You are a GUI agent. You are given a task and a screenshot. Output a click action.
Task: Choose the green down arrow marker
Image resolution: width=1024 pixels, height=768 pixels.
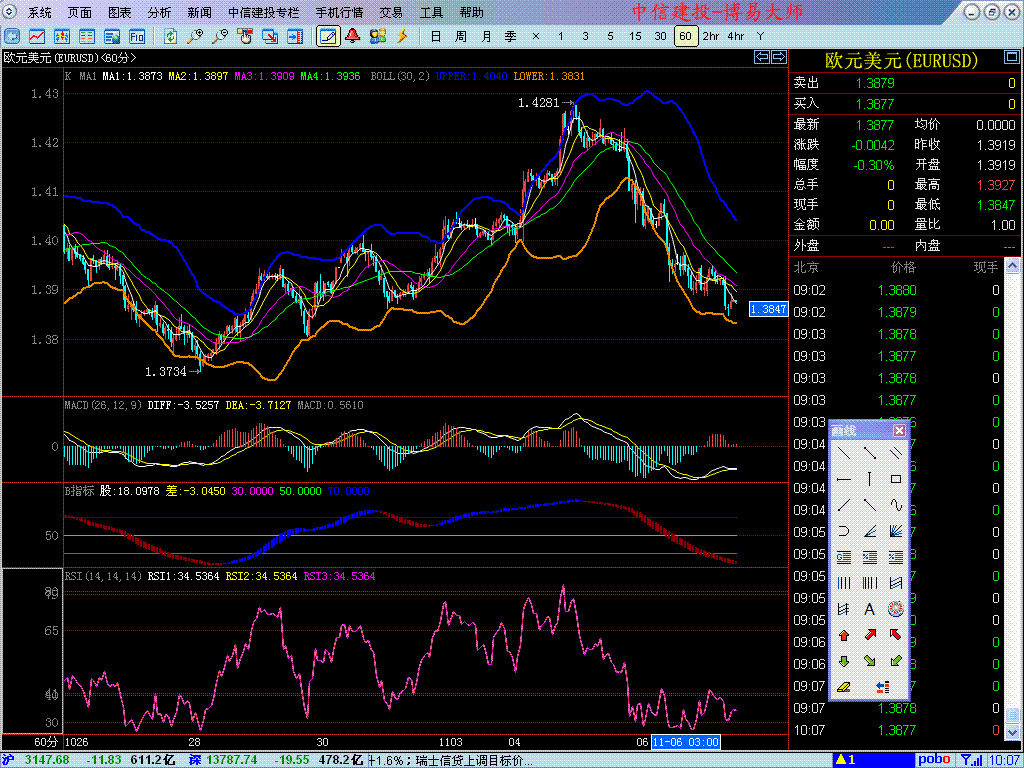click(843, 660)
